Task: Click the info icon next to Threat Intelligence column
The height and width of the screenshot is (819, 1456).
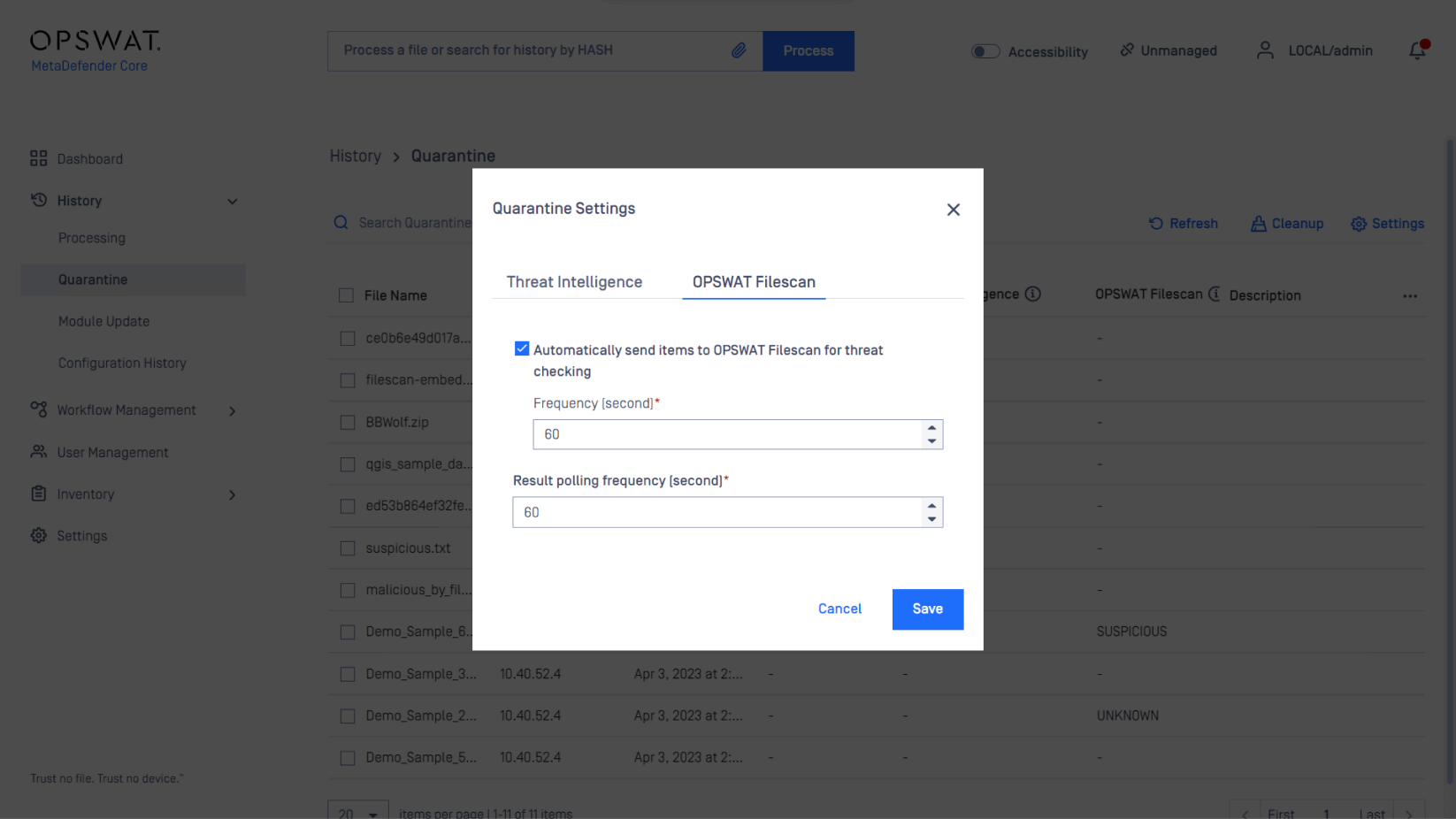Action: [x=1032, y=294]
